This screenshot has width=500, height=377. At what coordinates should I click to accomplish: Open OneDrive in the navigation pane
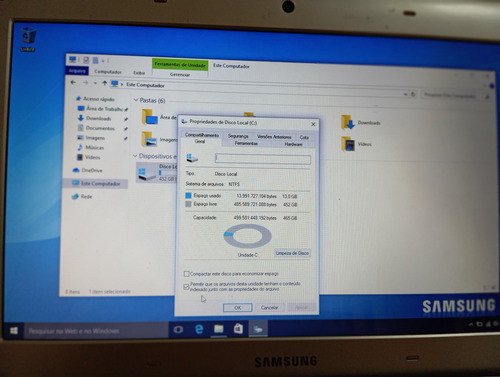(x=88, y=170)
